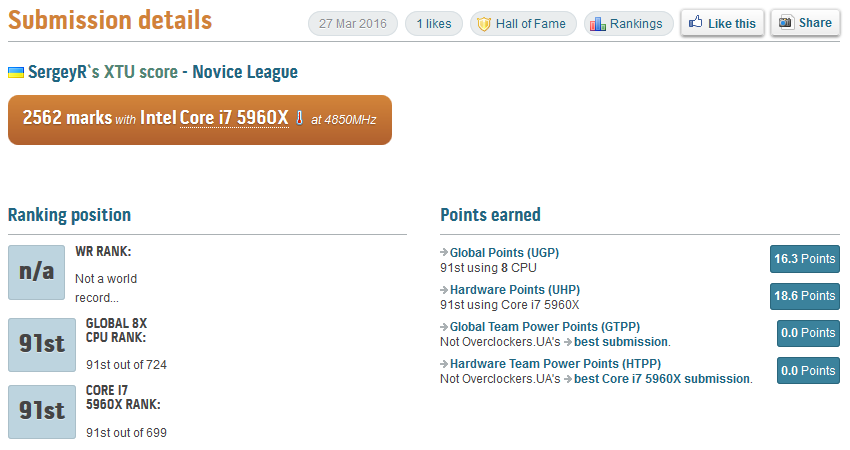This screenshot has height=450, width=850.
Task: Click the arrow icon before Global Points (UGP)
Action: [444, 252]
